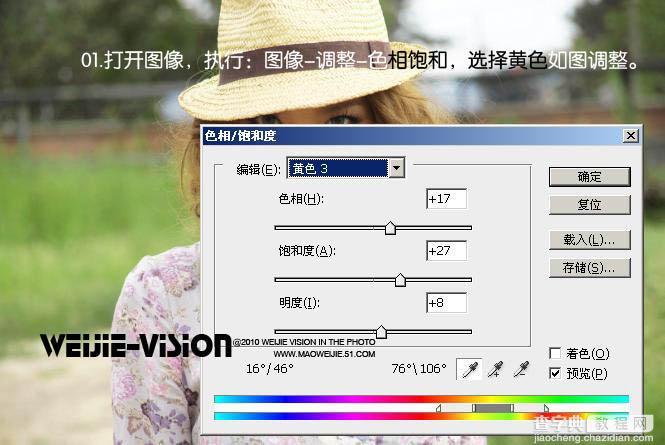665x445 pixels.
Task: Click the 色相 value field showing +17
Action: [446, 199]
